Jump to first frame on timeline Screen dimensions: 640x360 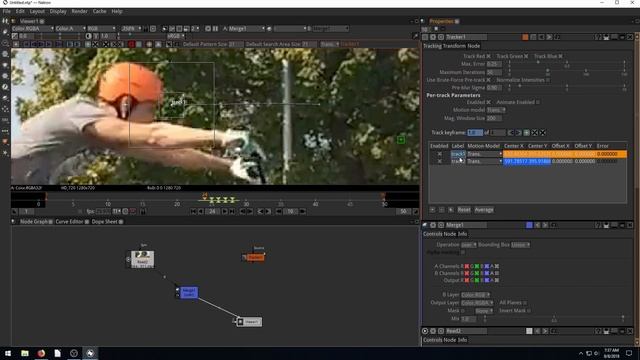193,211
